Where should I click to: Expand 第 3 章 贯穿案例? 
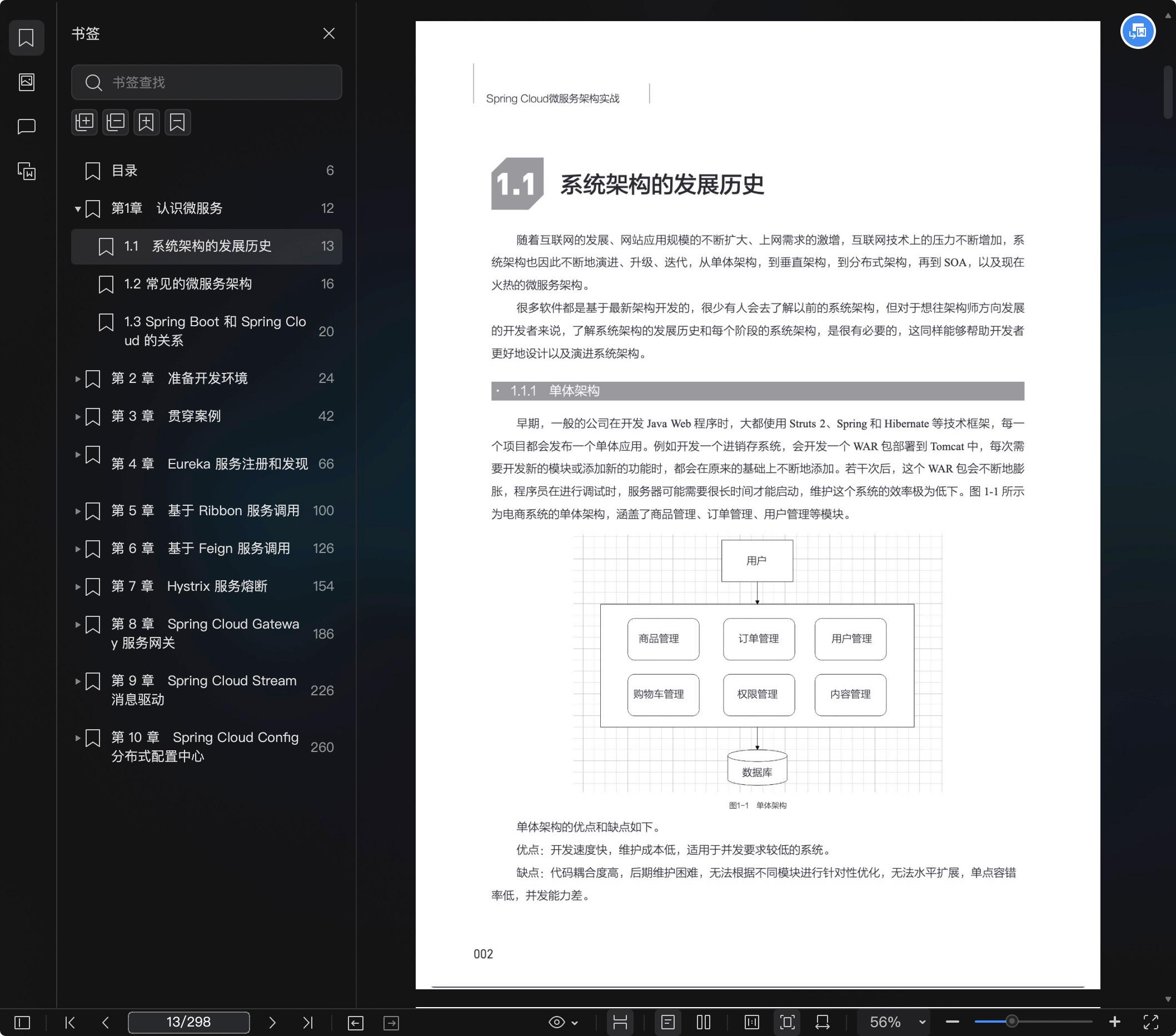coord(78,416)
